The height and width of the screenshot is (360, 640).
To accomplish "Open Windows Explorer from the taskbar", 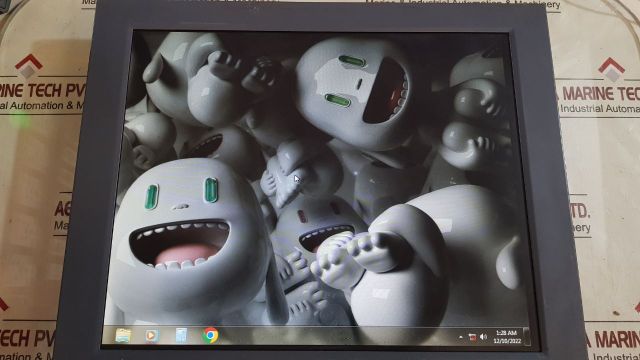I will [123, 336].
